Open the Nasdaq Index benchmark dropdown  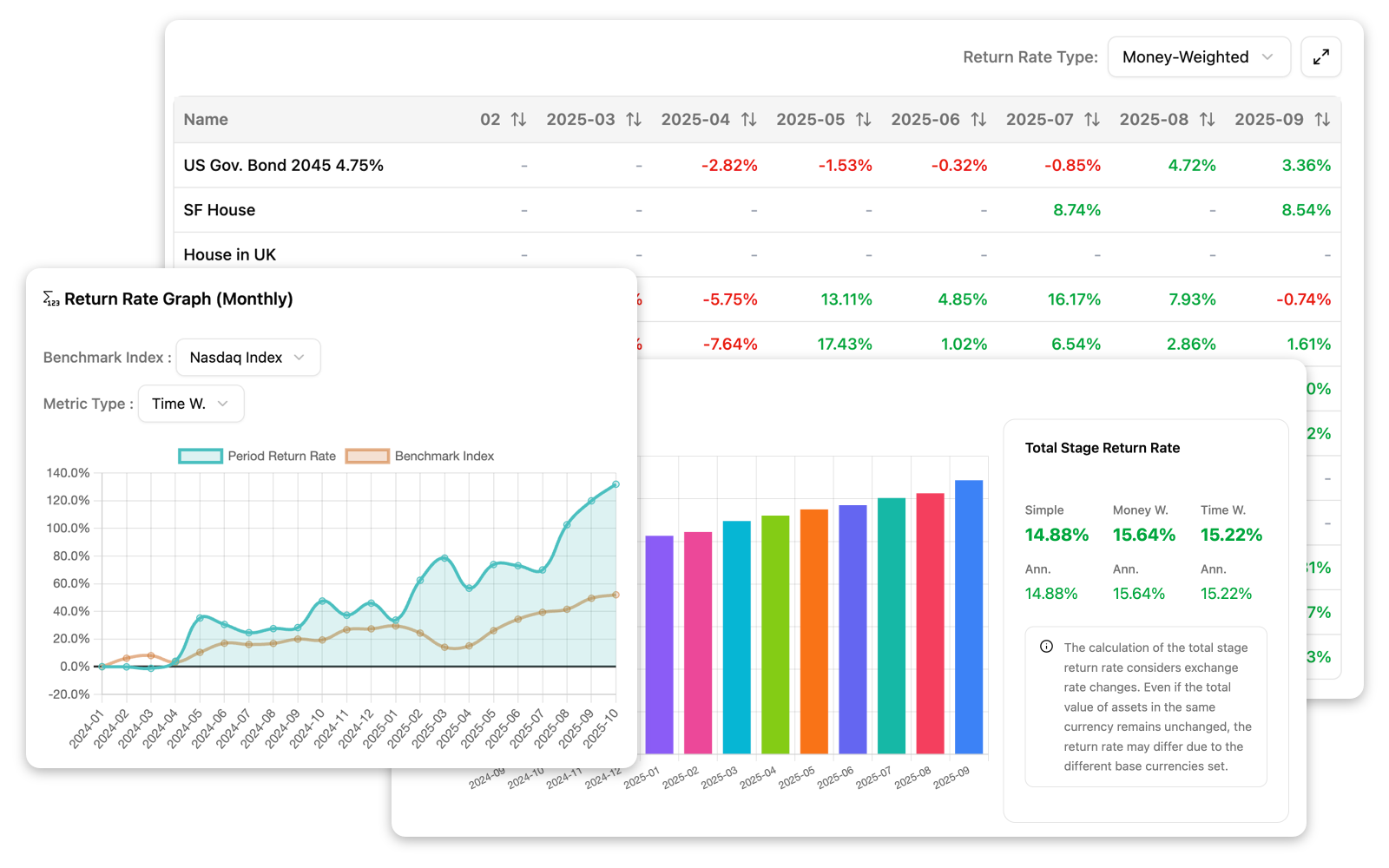248,358
